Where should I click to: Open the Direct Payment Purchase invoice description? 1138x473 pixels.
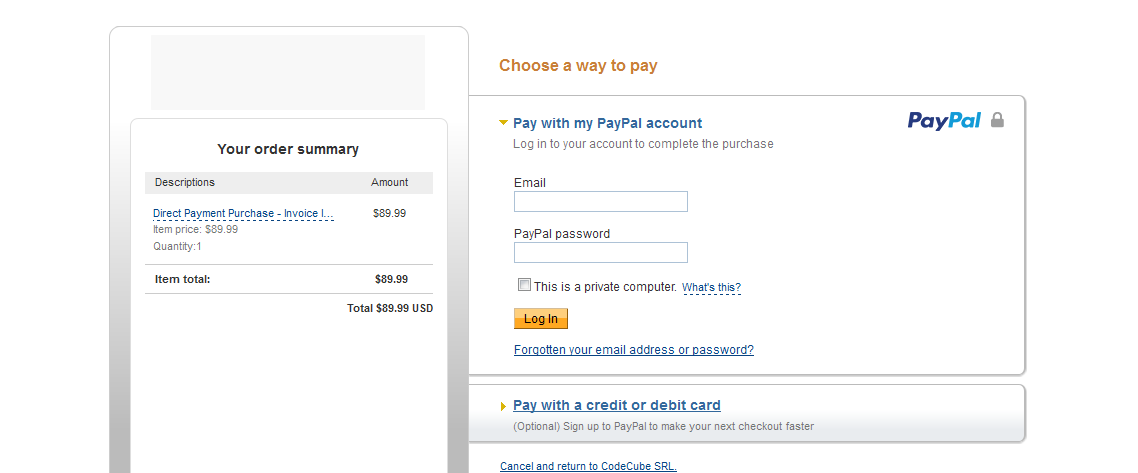pyautogui.click(x=243, y=213)
